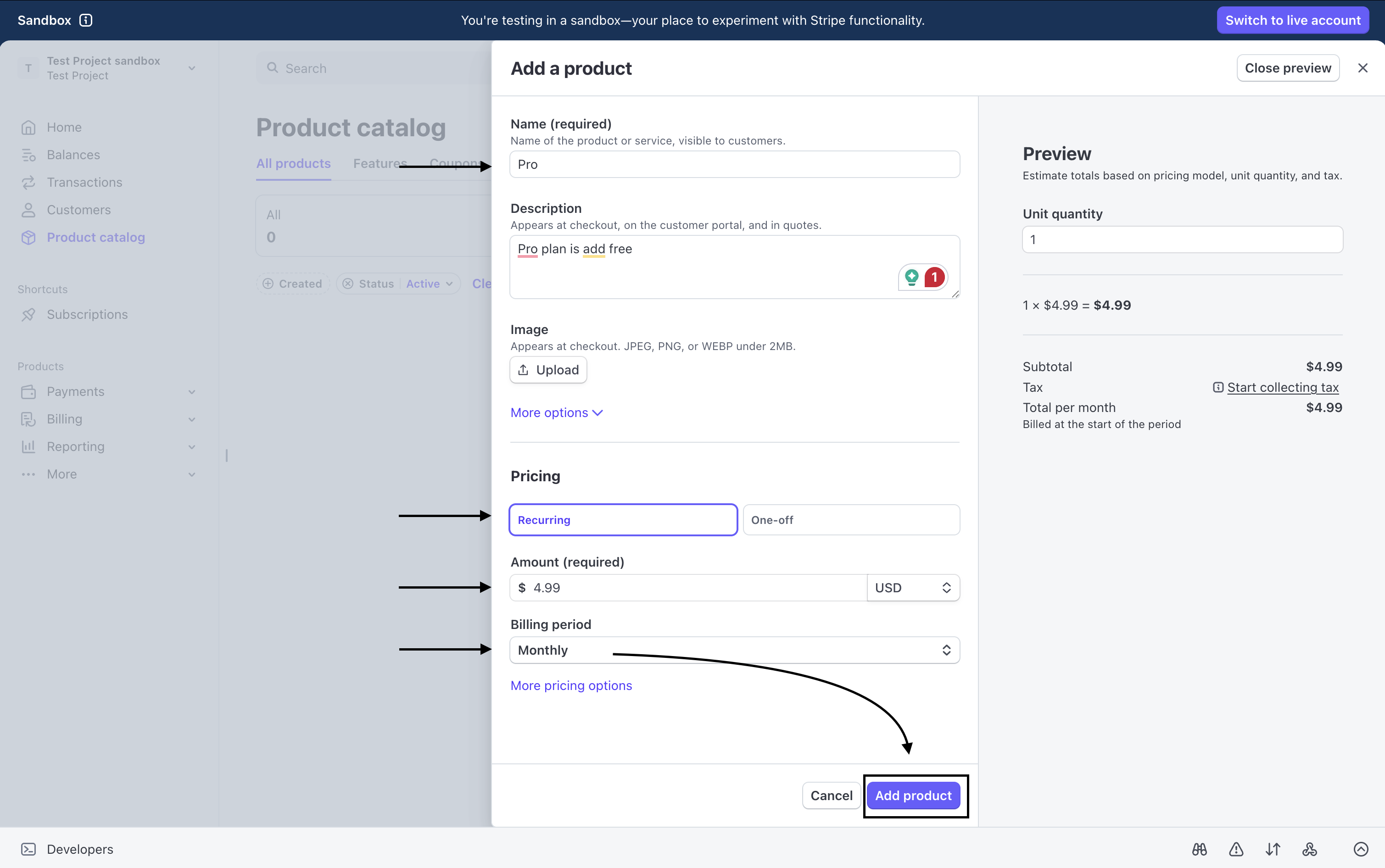Viewport: 1385px width, 868px height.
Task: Open the Home section in the sidebar
Action: tap(64, 127)
